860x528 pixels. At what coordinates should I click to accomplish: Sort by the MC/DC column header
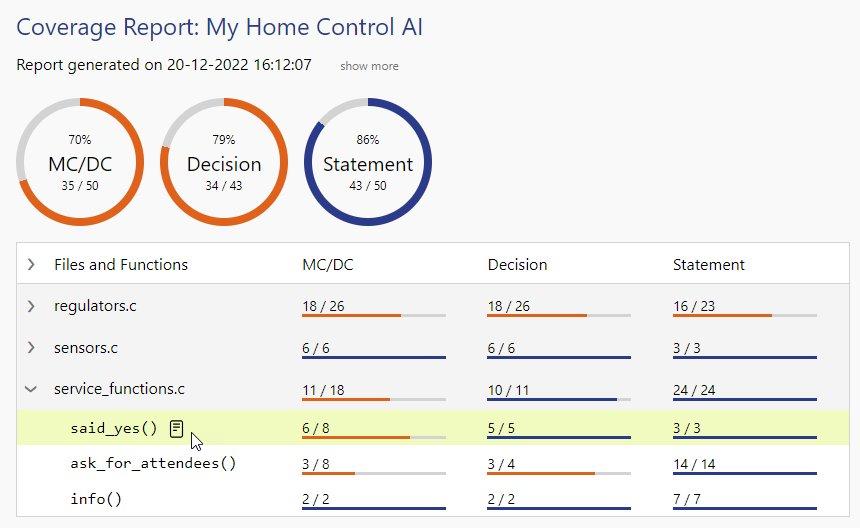(328, 265)
